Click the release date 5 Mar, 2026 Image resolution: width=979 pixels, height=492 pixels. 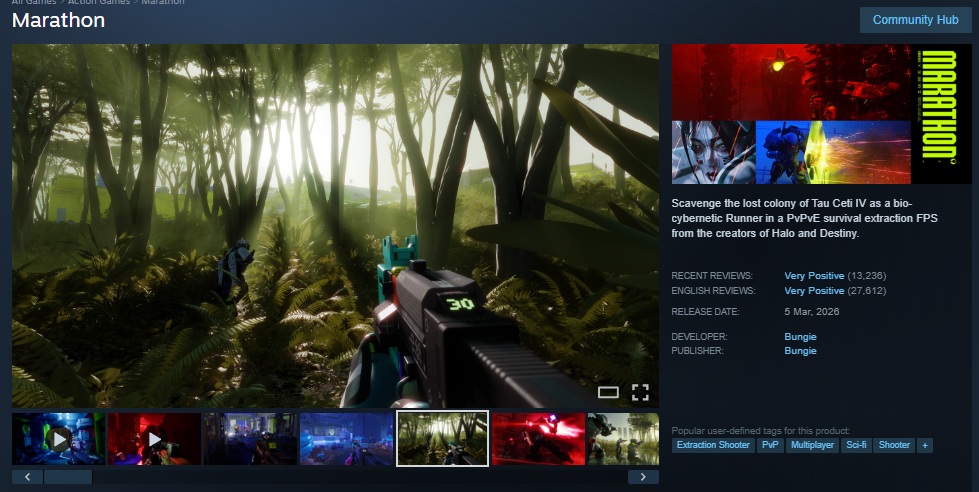812,312
